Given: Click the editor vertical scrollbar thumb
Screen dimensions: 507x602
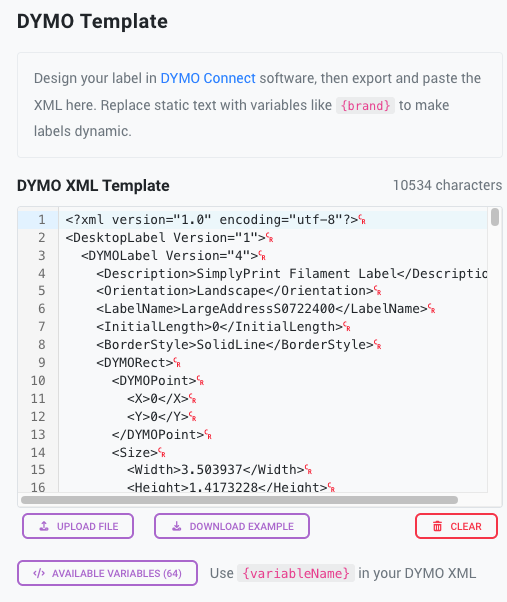Looking at the screenshot, I should 495,217.
